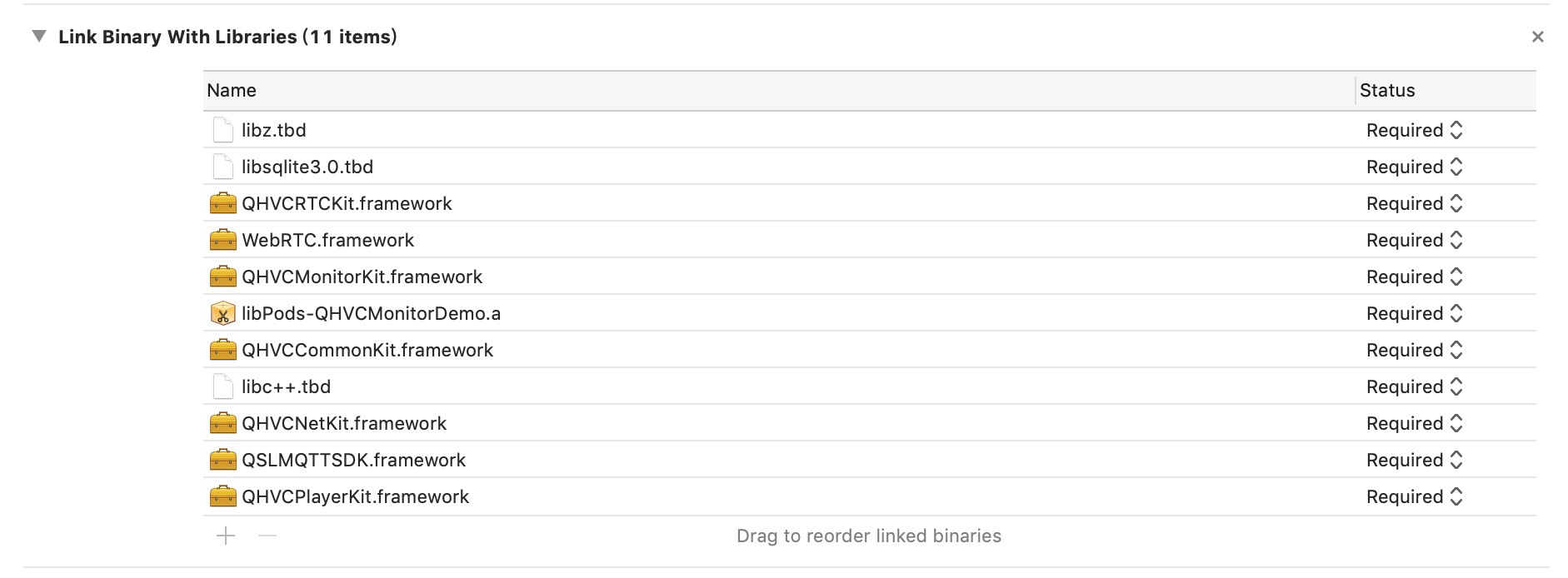Open Status popup for libPods-QHVCMonitorDemo.a
This screenshot has height=578, width=1568.
coord(1414,313)
